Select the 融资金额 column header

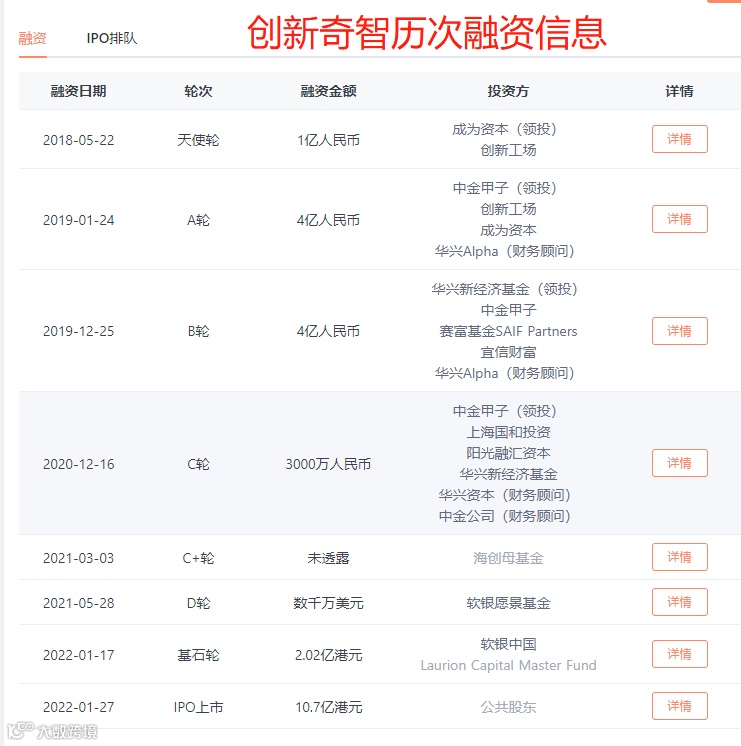click(x=328, y=91)
